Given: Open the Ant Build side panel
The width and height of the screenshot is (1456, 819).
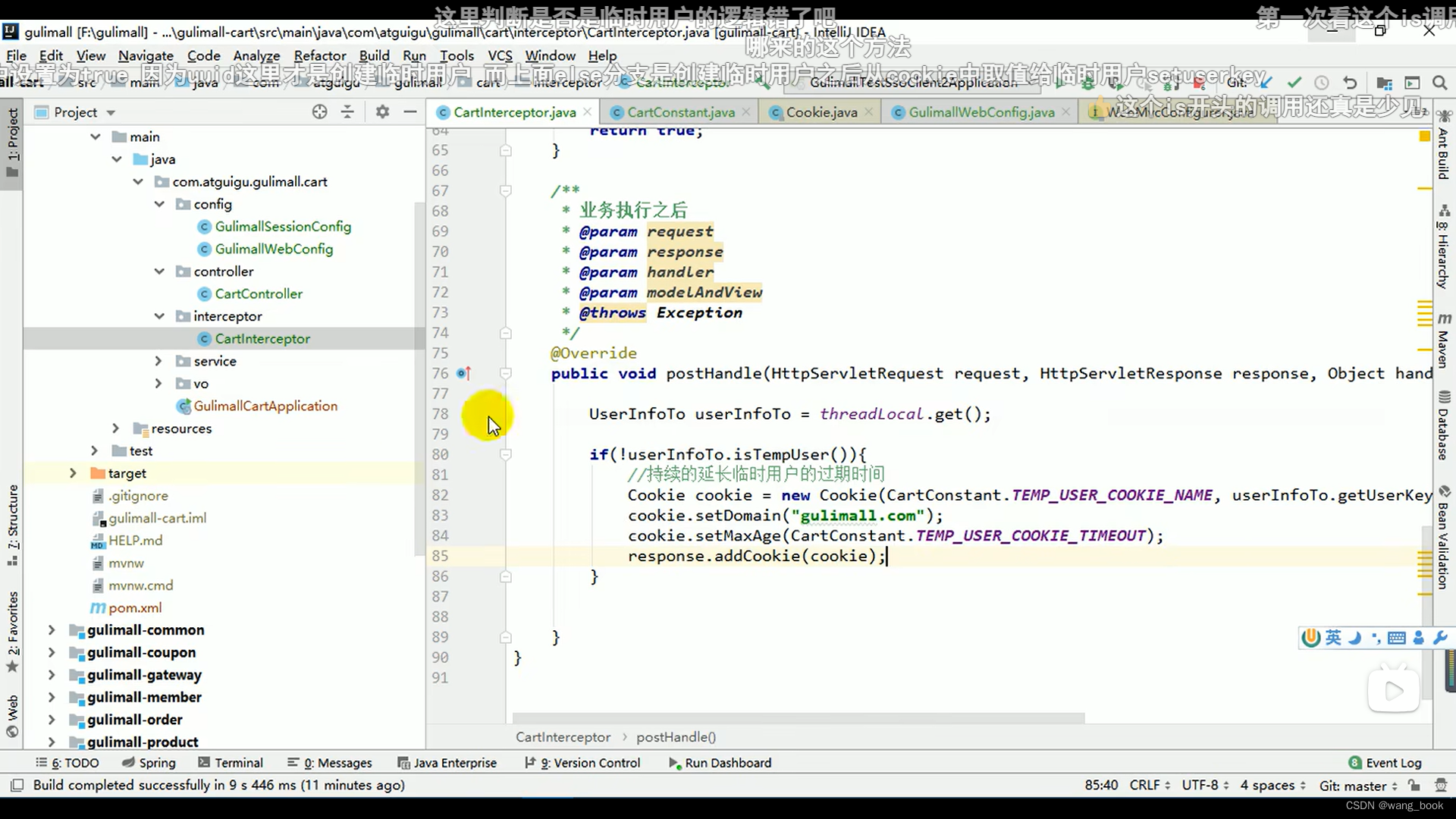Looking at the screenshot, I should tap(1443, 146).
